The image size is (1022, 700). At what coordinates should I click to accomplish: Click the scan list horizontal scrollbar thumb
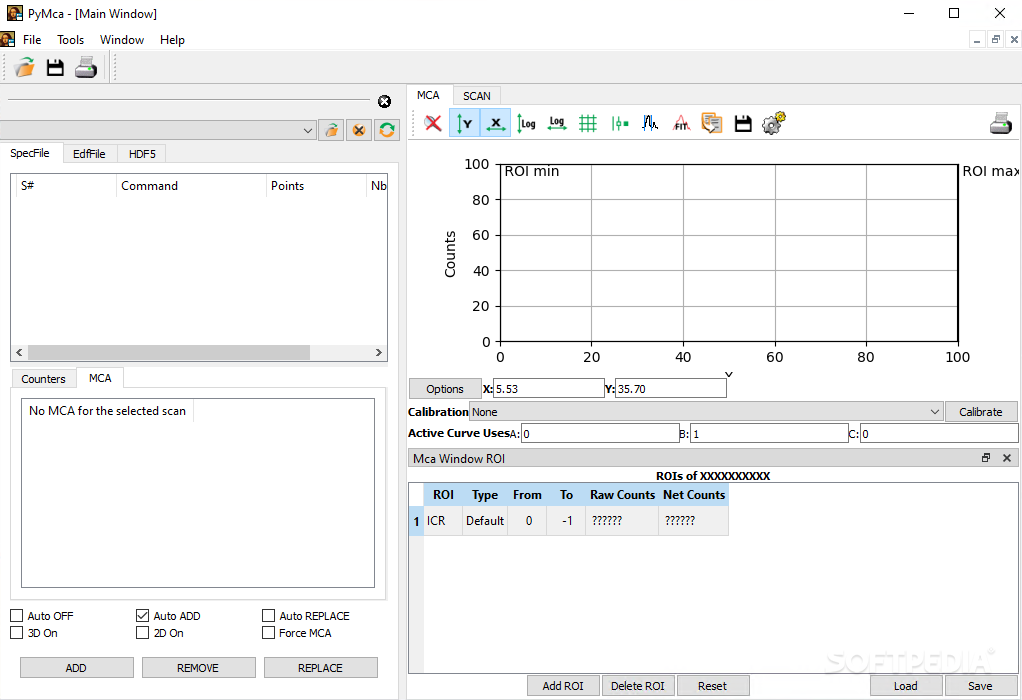[x=169, y=353]
